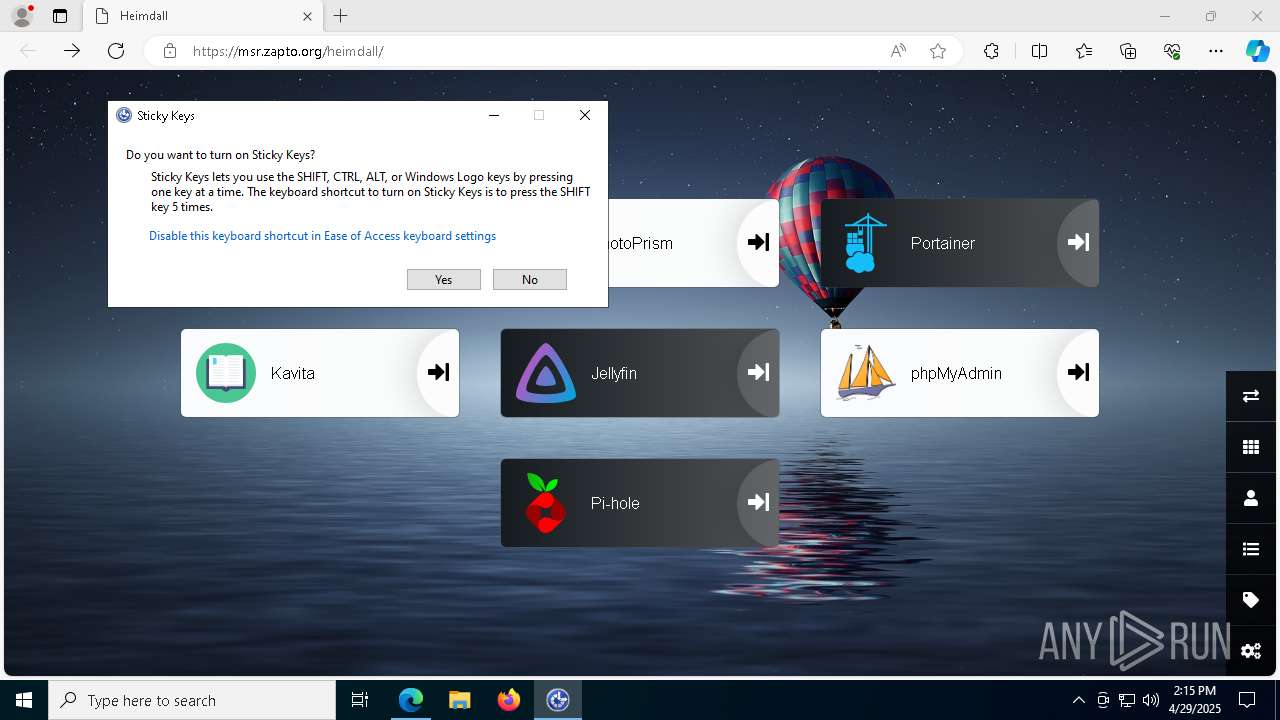
Task: Open the Kavita tile label
Action: tap(293, 373)
